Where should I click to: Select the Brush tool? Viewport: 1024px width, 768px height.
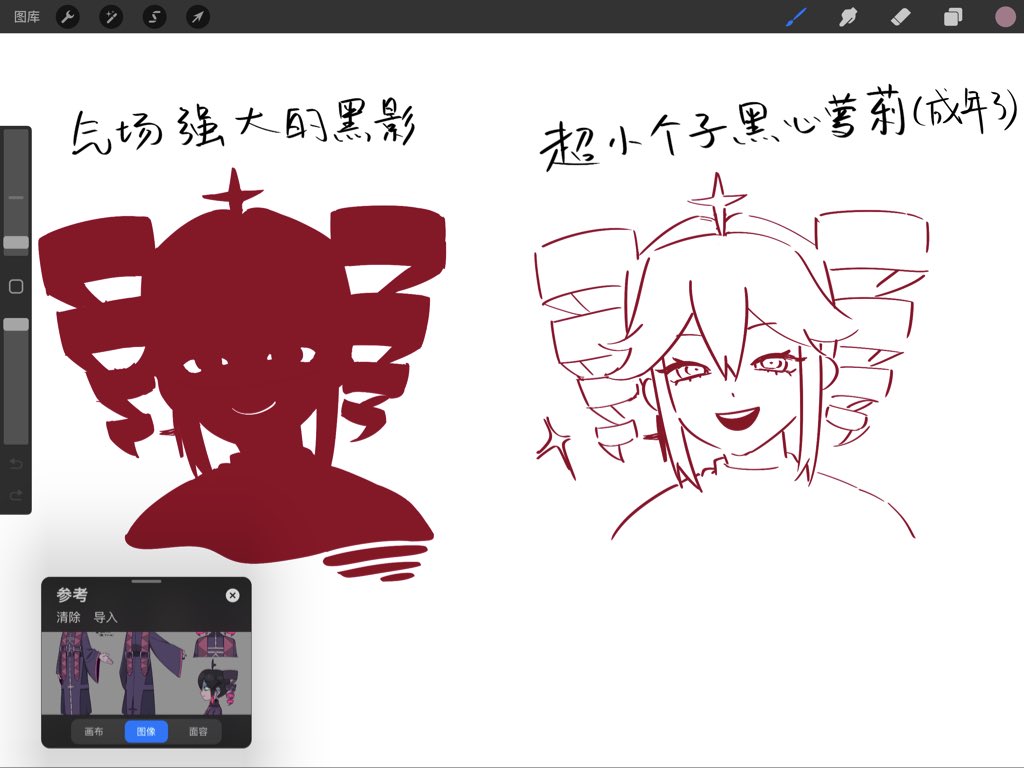pyautogui.click(x=796, y=16)
